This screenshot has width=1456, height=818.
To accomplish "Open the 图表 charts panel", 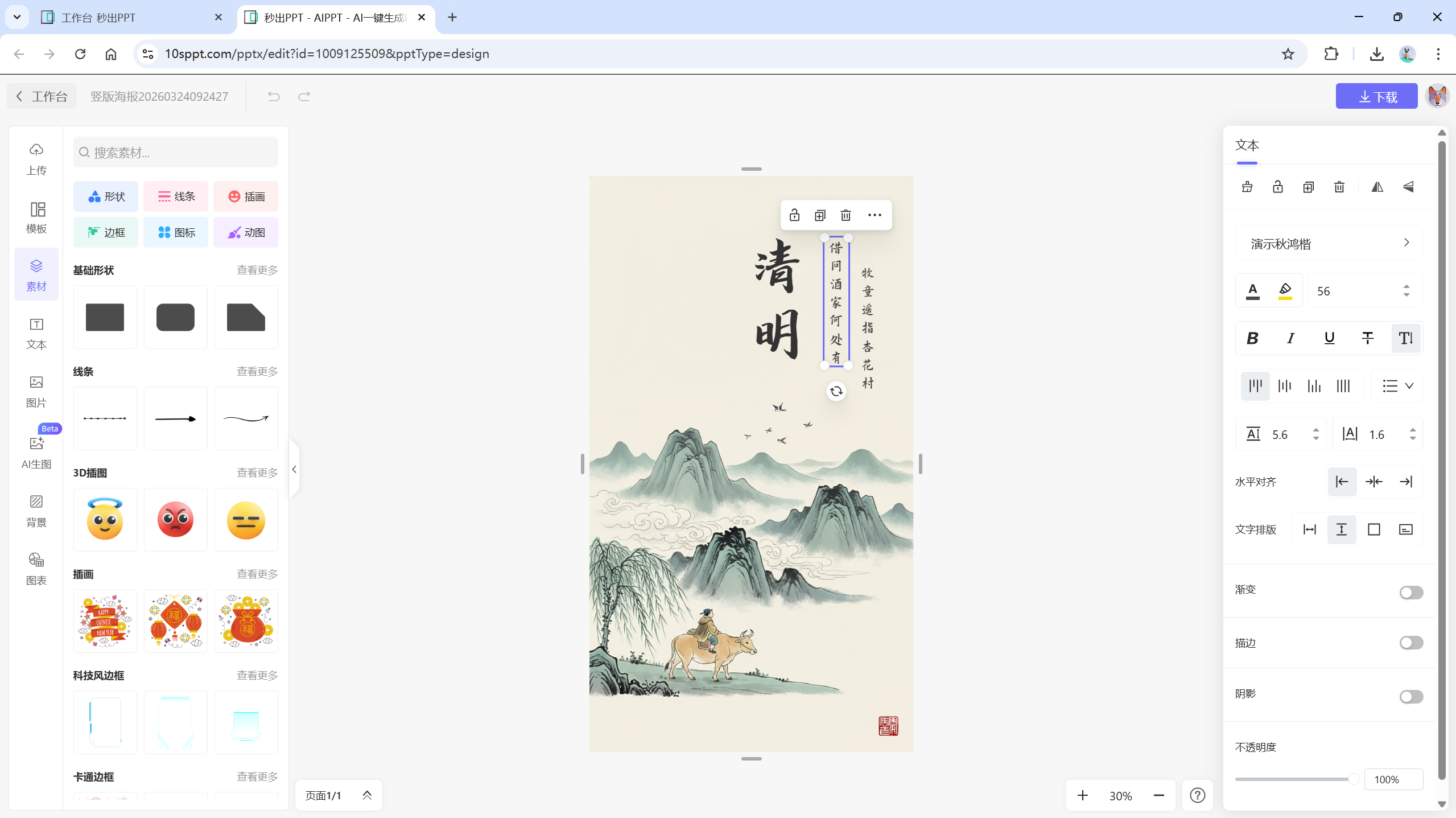I will (36, 569).
